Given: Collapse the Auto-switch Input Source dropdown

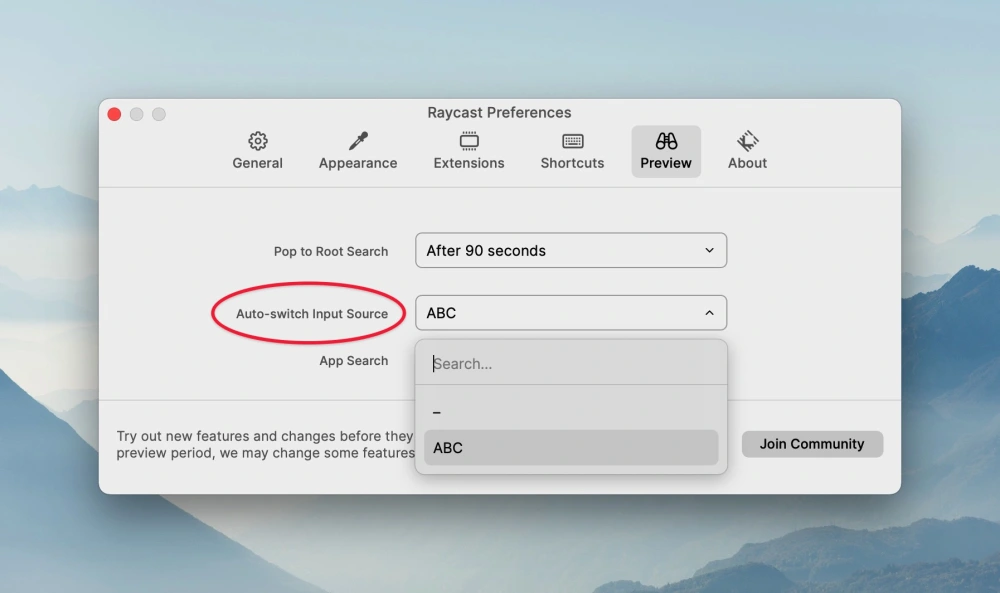Looking at the screenshot, I should click(571, 312).
